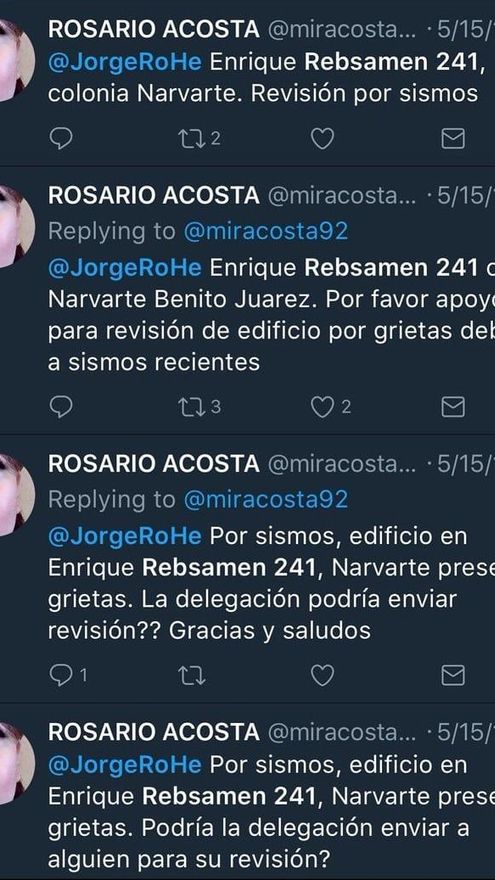The height and width of the screenshot is (880, 495).
Task: Reply to tweet mentioning Benito Juarez
Action: [61, 407]
